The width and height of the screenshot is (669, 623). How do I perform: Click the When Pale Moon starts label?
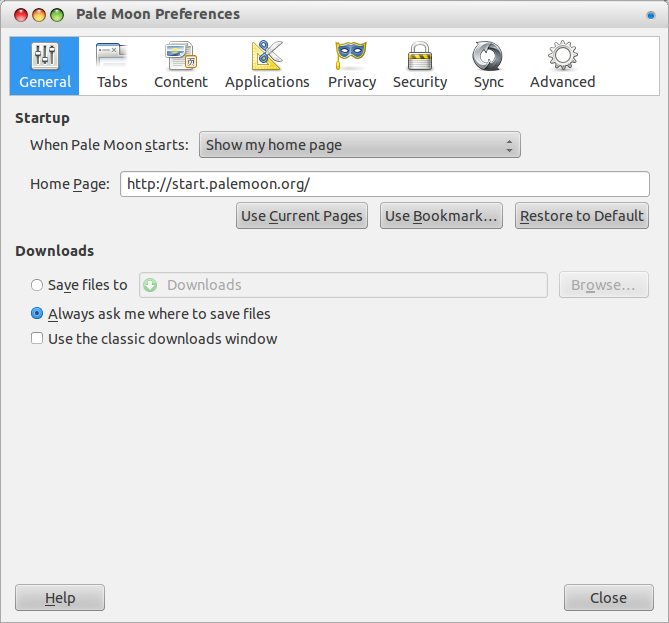(x=109, y=145)
